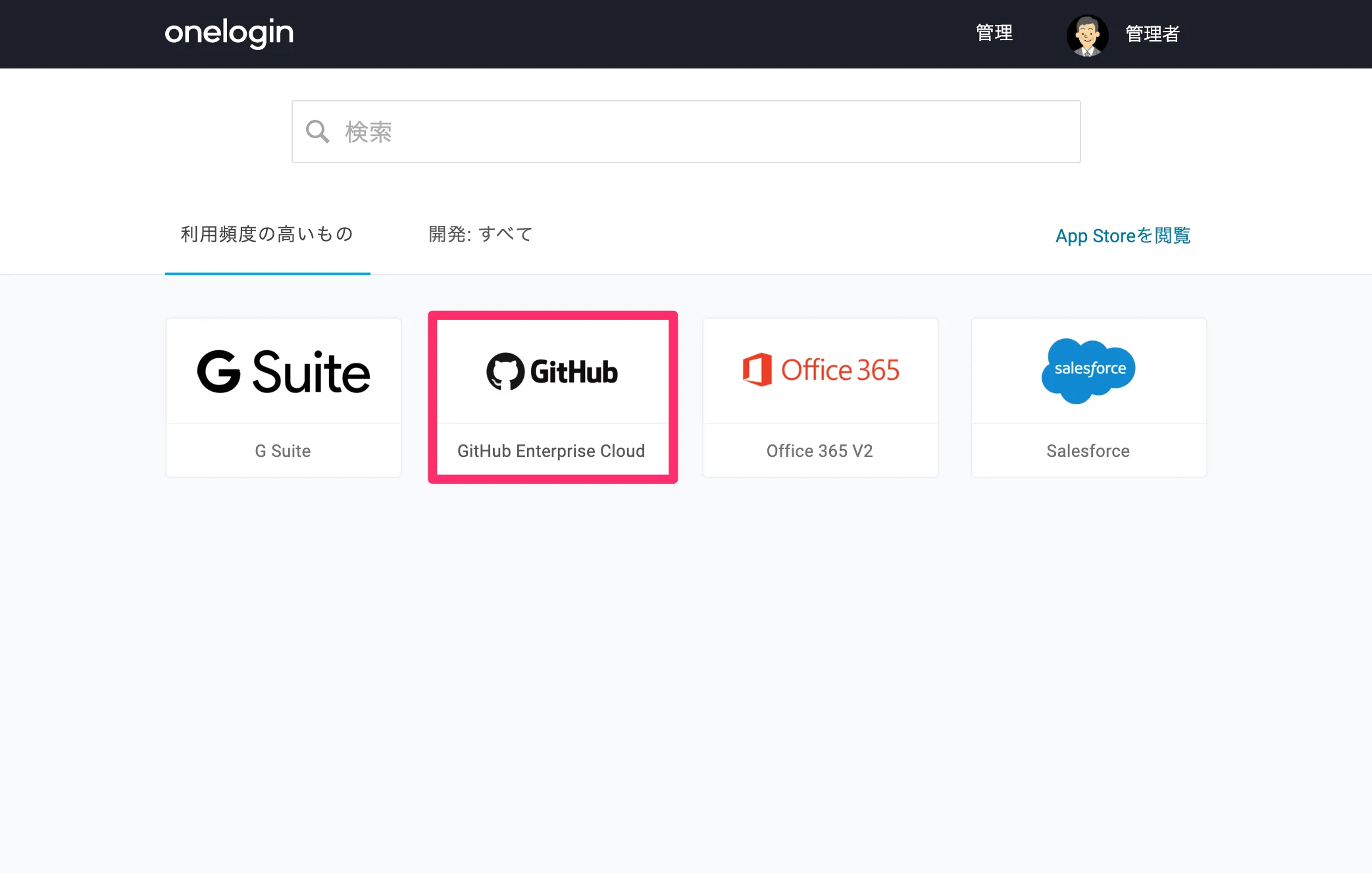Click blank area below app tiles
This screenshot has height=873, width=1372.
click(x=684, y=658)
